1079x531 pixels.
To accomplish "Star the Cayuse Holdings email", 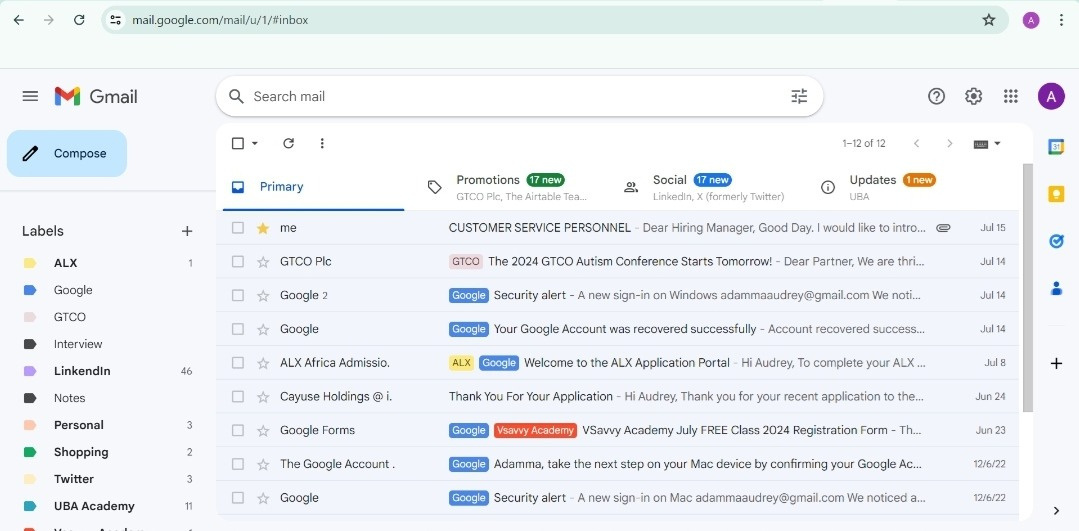I will 263,396.
